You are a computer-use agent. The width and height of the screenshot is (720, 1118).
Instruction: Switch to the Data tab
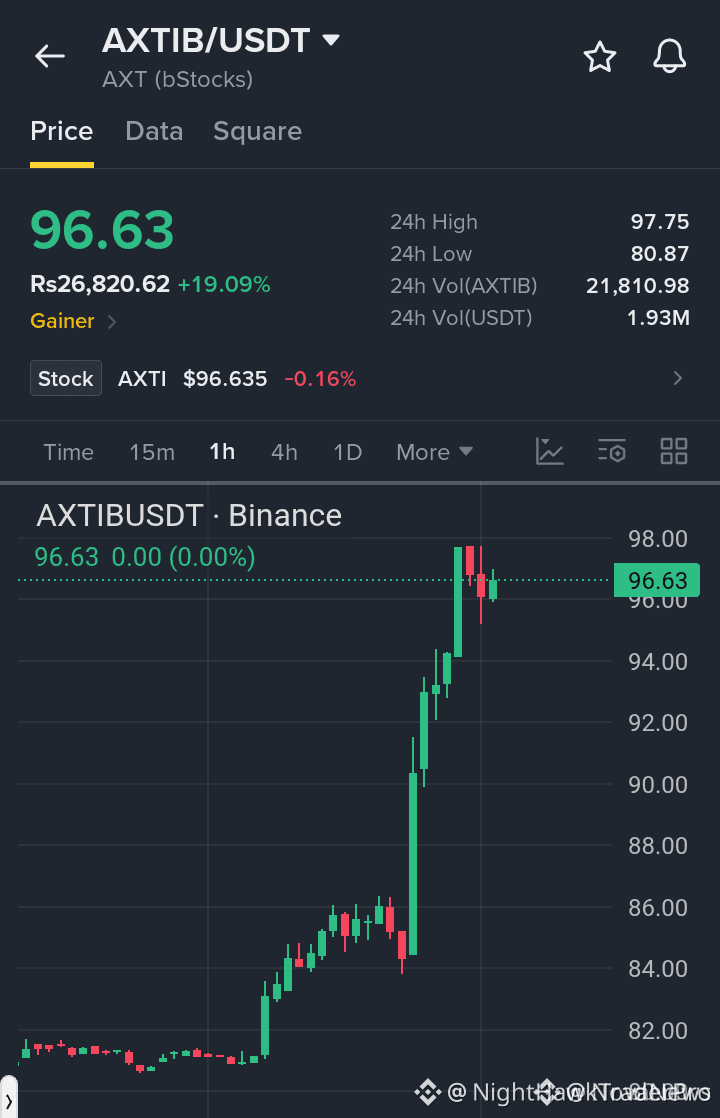coord(154,131)
